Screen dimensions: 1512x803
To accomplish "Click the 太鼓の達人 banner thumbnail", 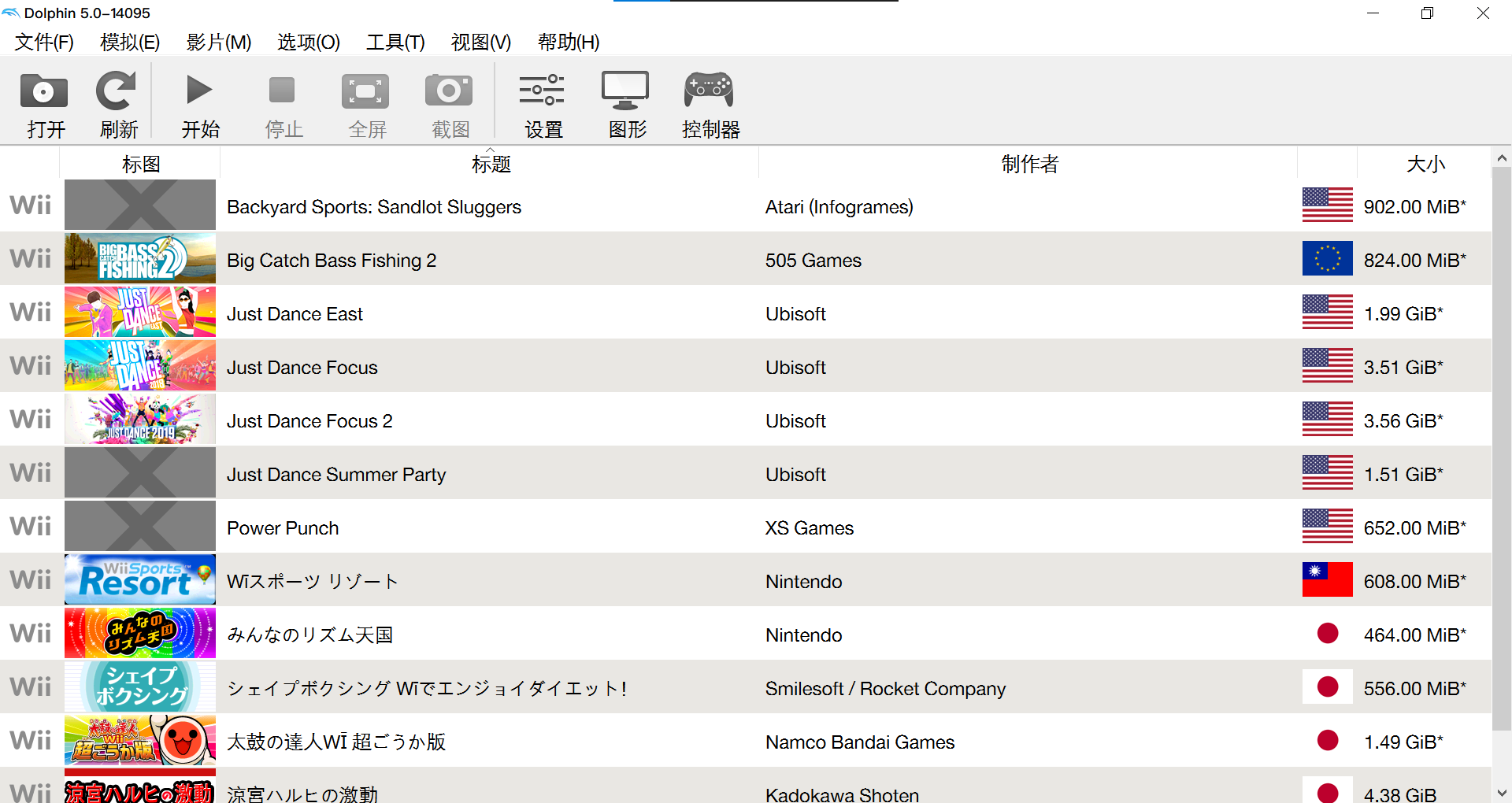I will click(140, 740).
